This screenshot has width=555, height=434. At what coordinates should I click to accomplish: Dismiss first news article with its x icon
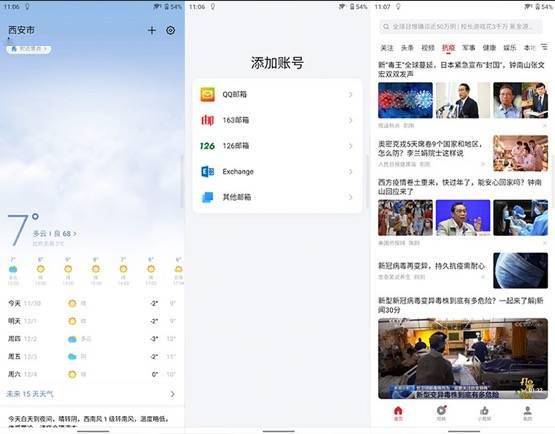coord(545,126)
